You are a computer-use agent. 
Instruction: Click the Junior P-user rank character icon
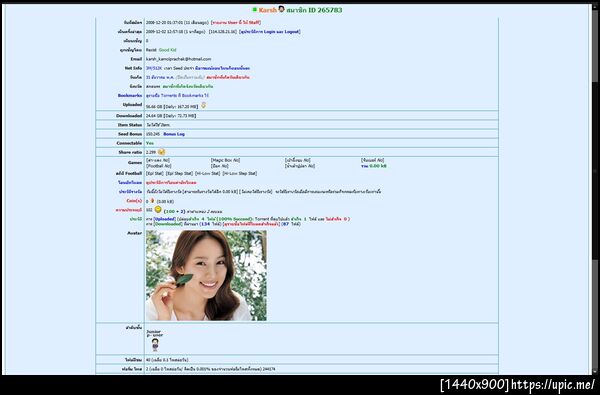pos(155,344)
